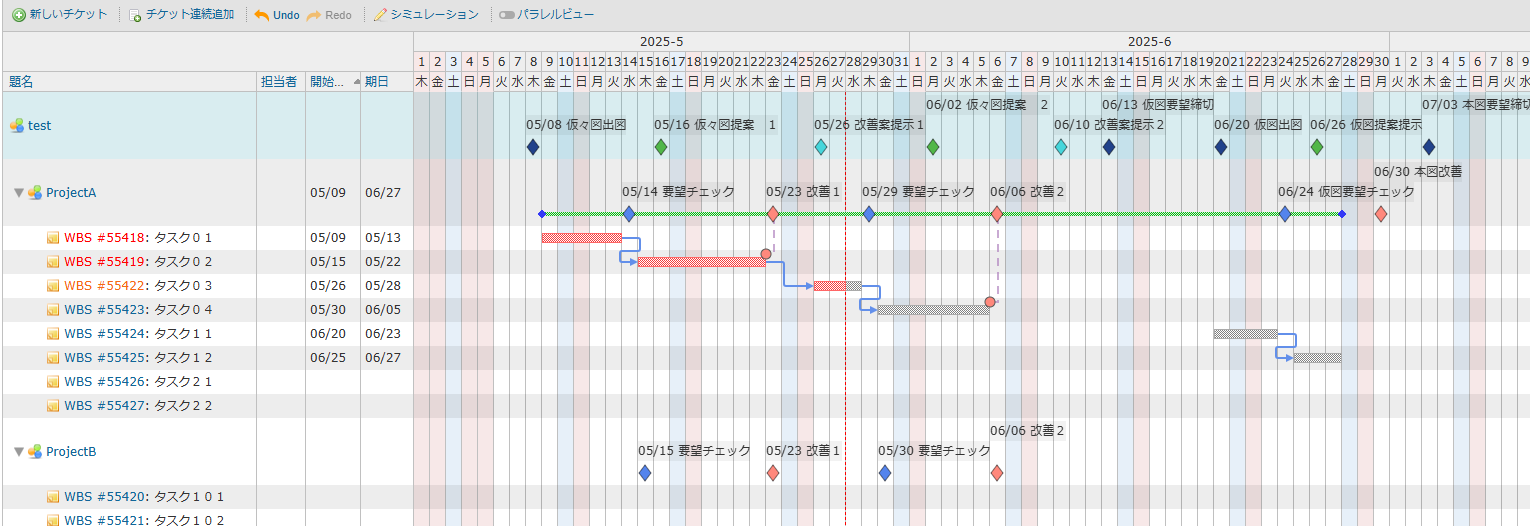Collapse the ProjectA tree node
Viewport: 1530px width, 526px height.
coord(19,193)
